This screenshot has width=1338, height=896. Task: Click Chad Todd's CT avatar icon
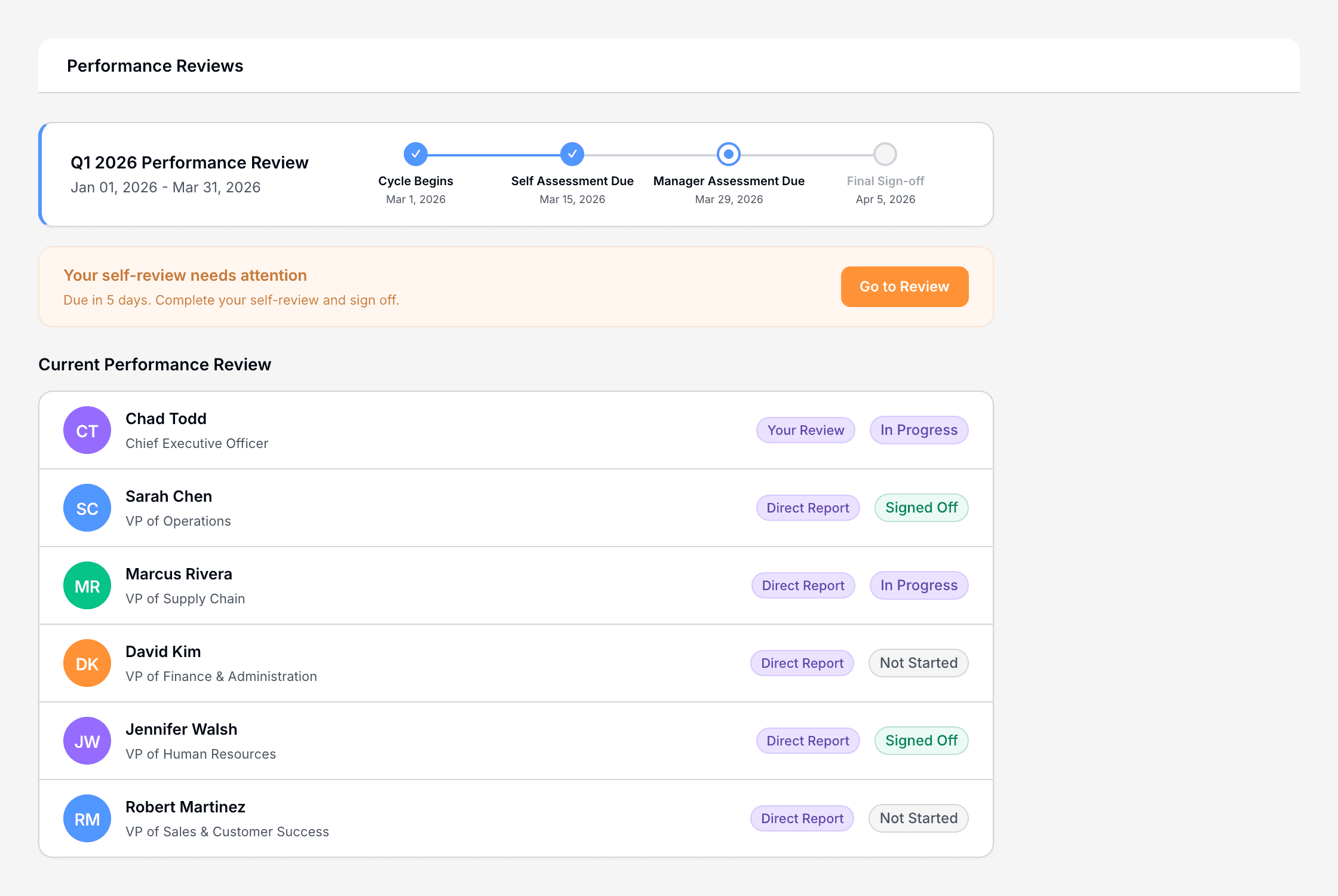tap(87, 430)
